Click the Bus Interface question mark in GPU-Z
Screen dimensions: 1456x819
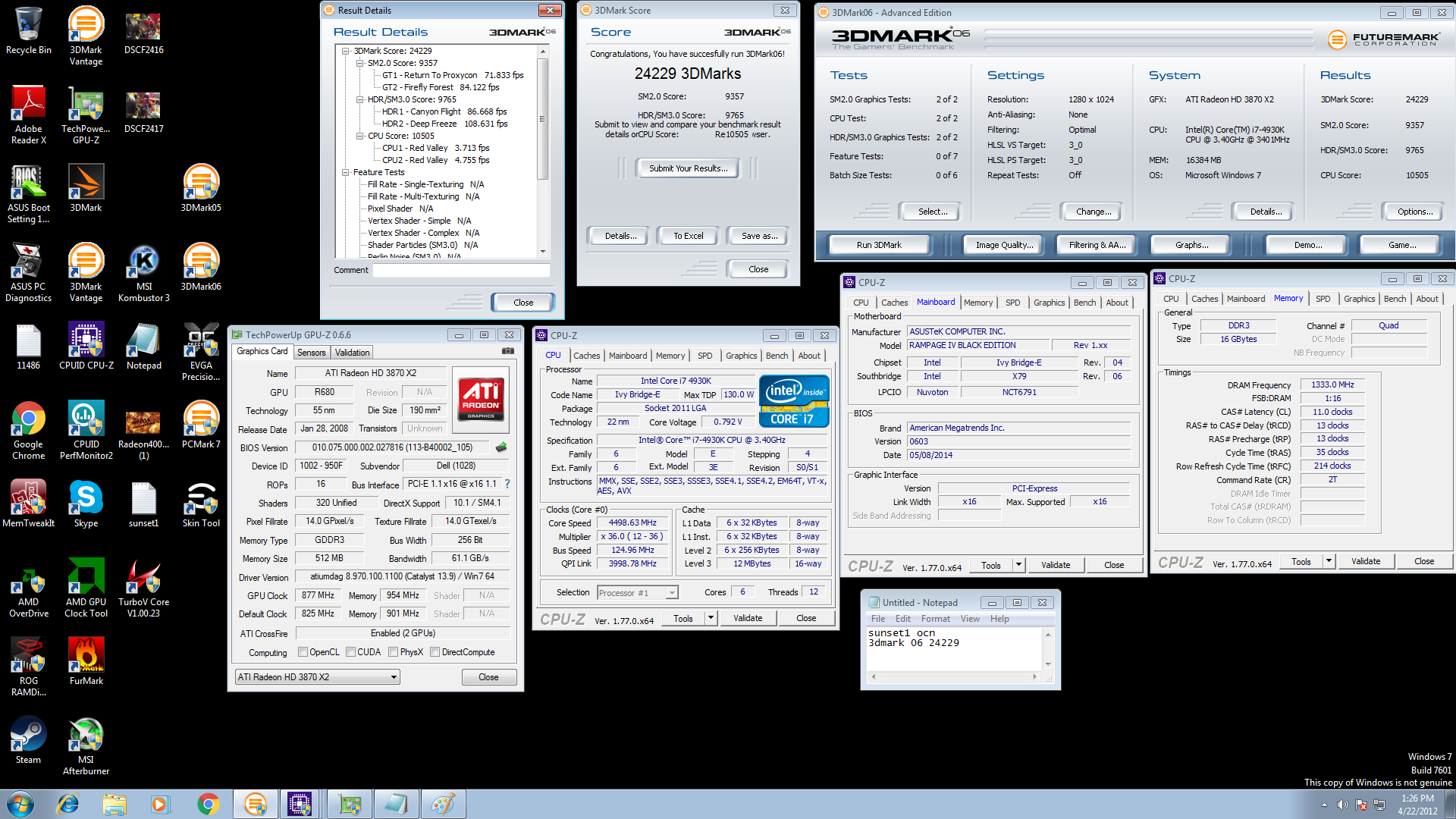pos(507,484)
